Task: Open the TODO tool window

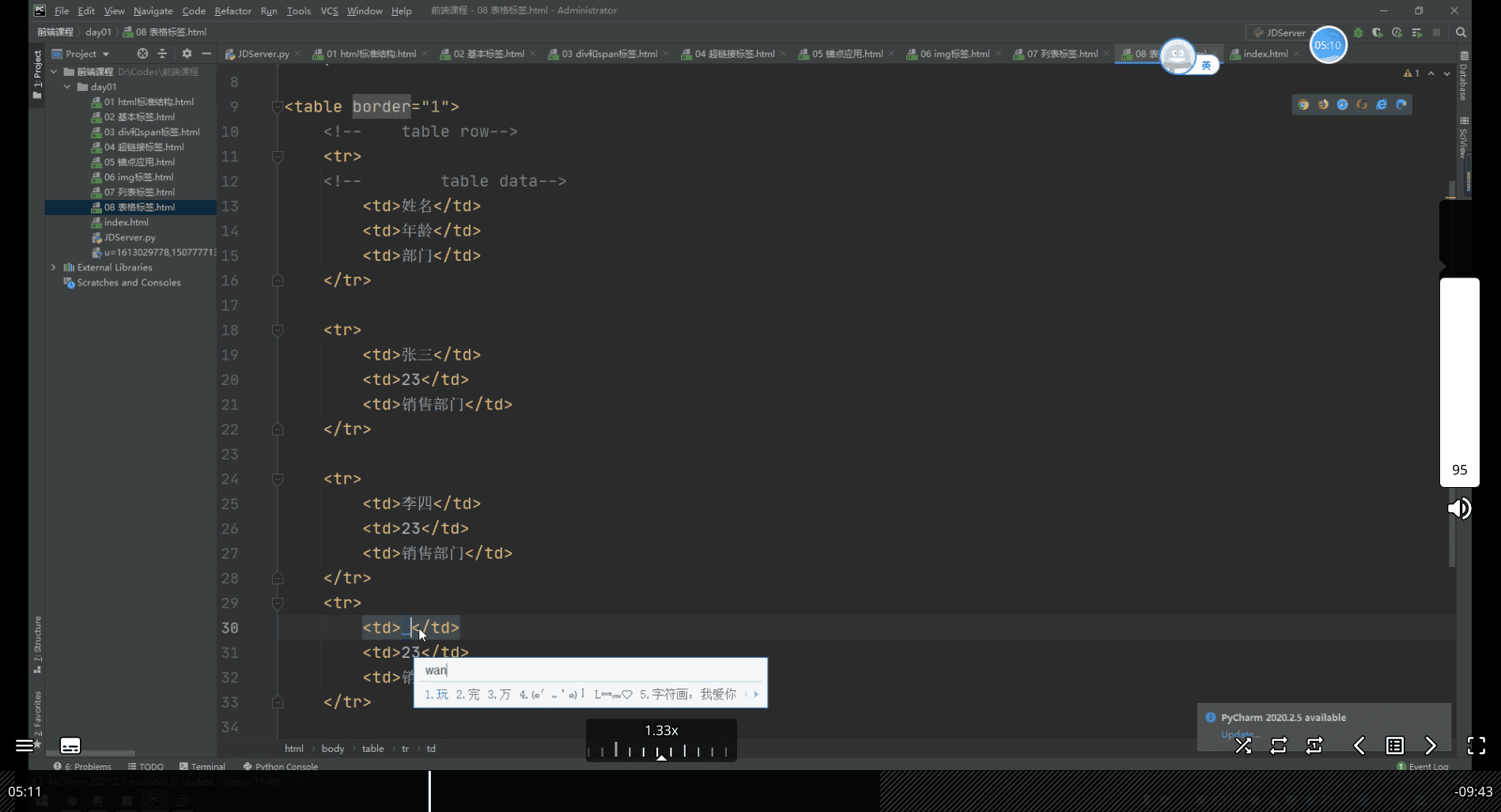Action: [146, 766]
